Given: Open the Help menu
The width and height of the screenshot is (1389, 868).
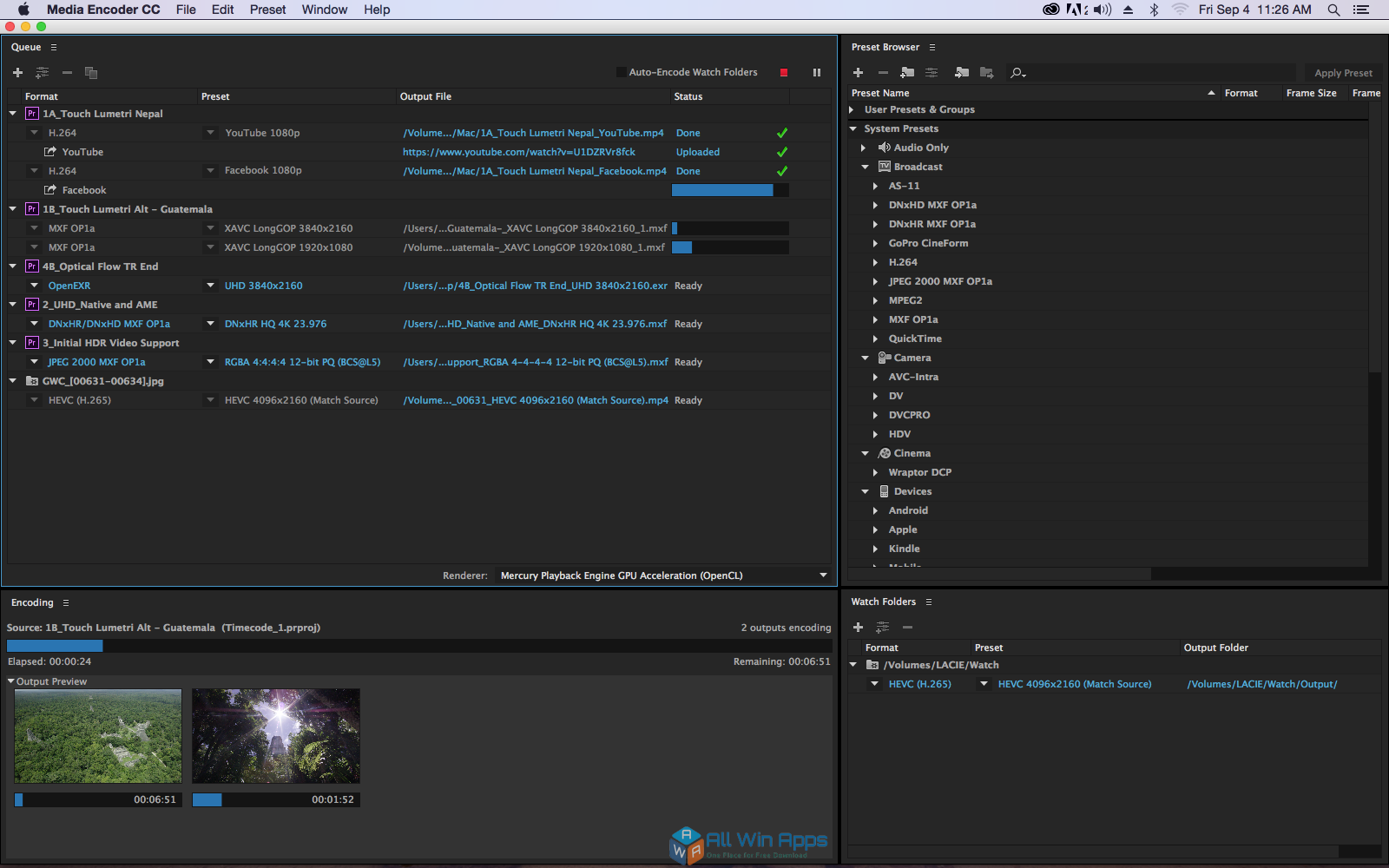Looking at the screenshot, I should click(377, 10).
